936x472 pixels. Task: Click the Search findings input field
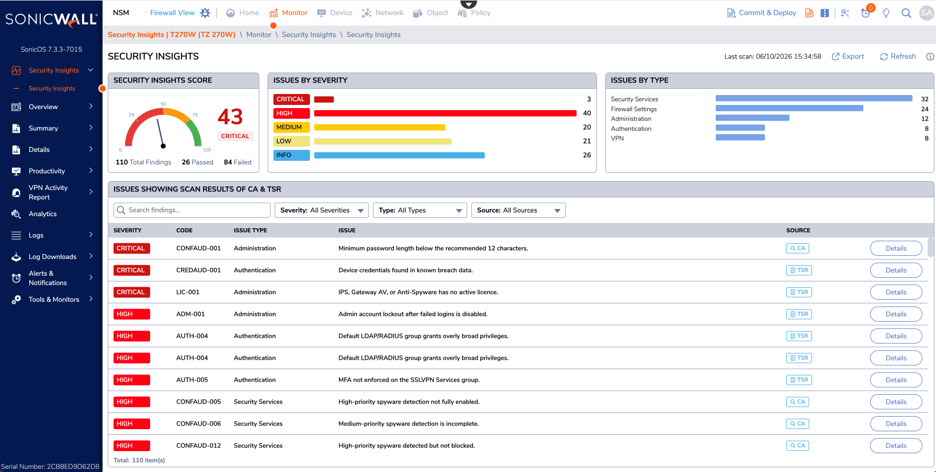[x=192, y=210]
